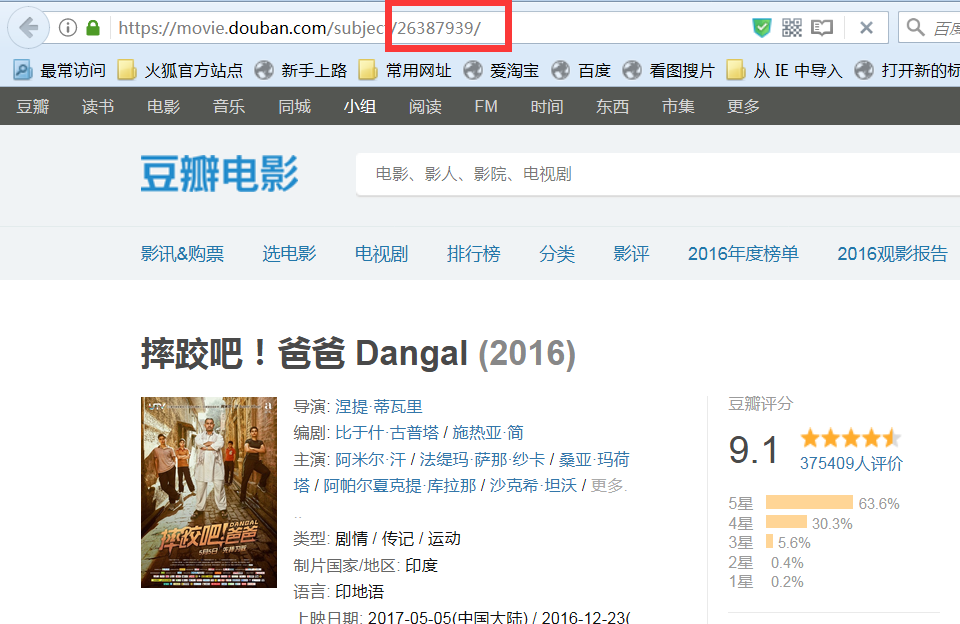Open director 涅提·蒂瓦里 link
Image resolution: width=960 pixels, height=624 pixels.
point(378,407)
